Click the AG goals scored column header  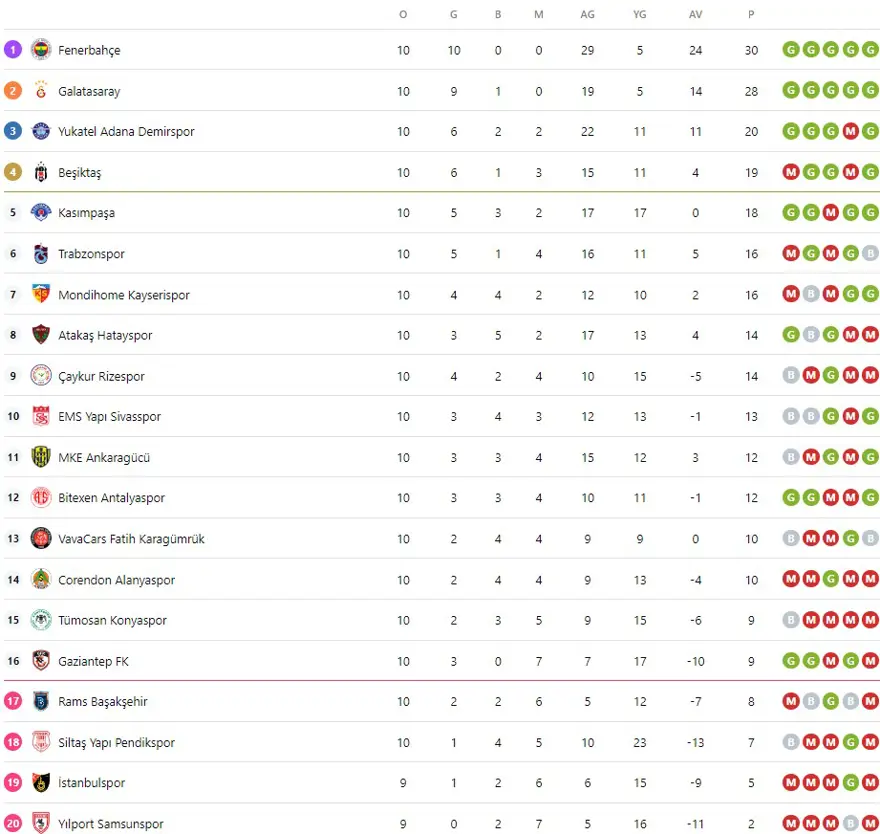pos(587,14)
